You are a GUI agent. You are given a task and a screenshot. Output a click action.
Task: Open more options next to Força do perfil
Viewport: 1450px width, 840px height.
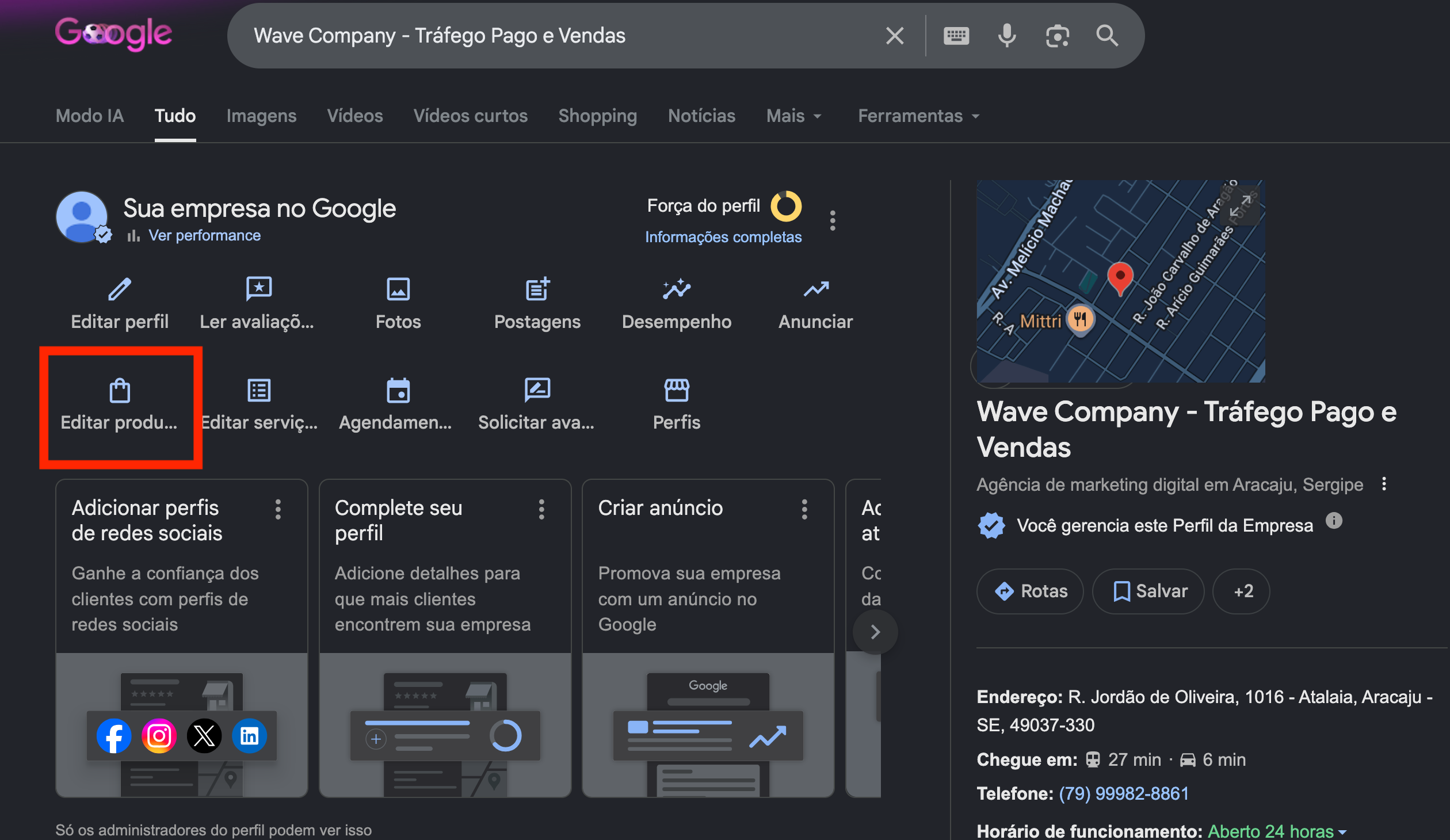(x=833, y=220)
